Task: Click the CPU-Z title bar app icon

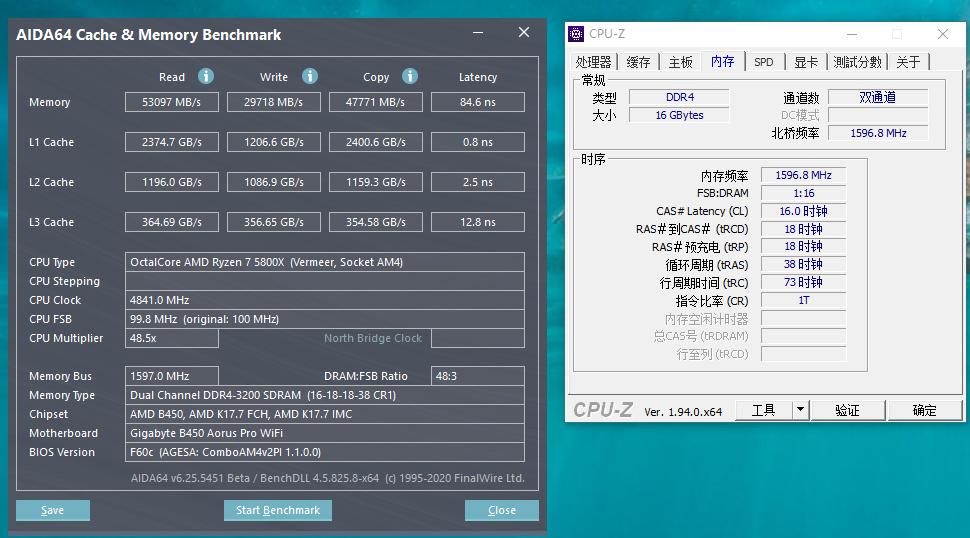Action: pyautogui.click(x=576, y=34)
